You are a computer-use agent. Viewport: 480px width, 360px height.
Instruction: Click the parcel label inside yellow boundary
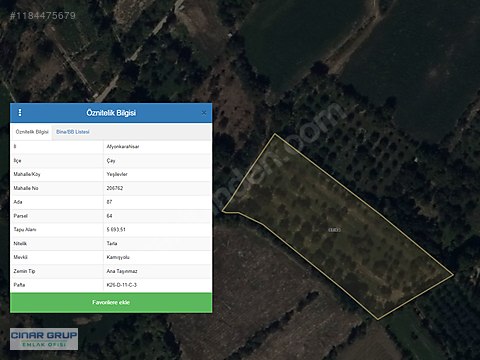point(334,230)
